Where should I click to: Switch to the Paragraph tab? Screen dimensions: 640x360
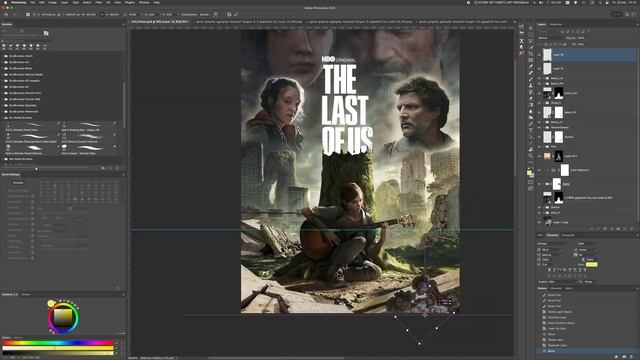568,235
